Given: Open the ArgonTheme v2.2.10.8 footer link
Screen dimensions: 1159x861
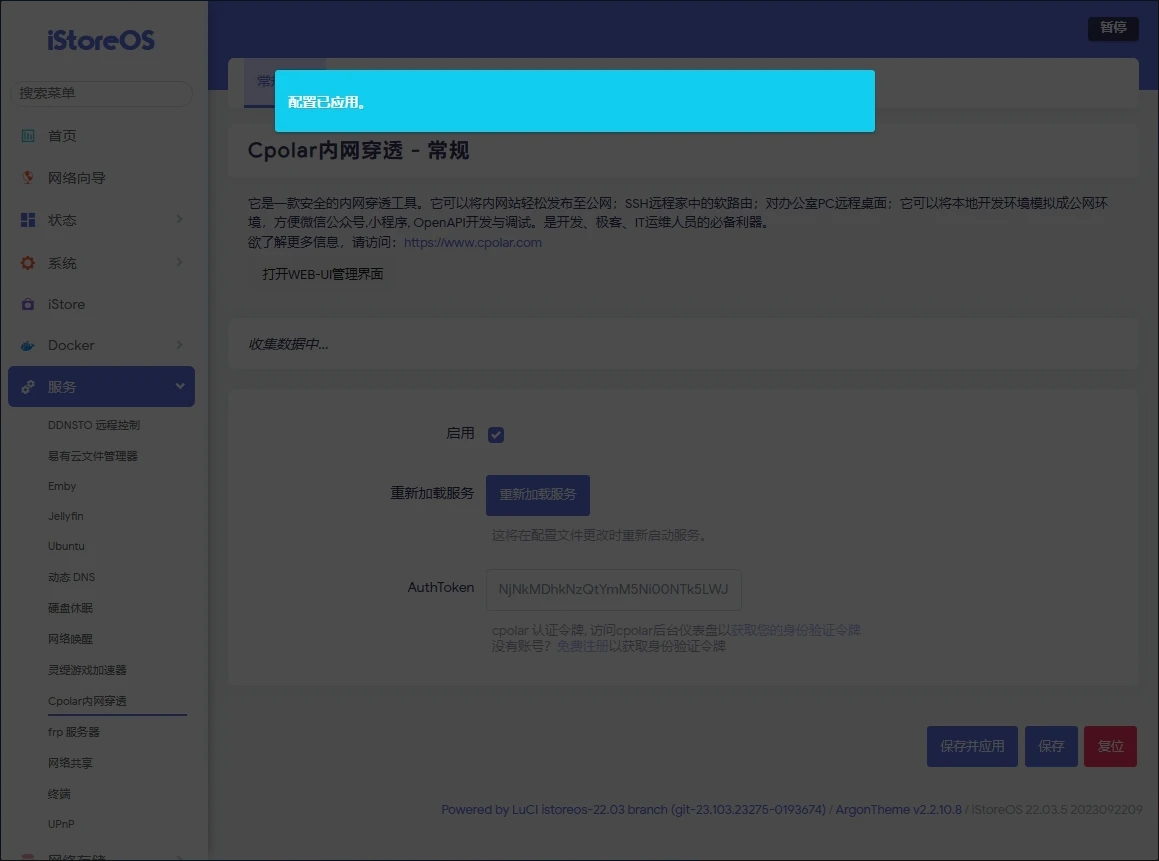Looking at the screenshot, I should coord(899,810).
